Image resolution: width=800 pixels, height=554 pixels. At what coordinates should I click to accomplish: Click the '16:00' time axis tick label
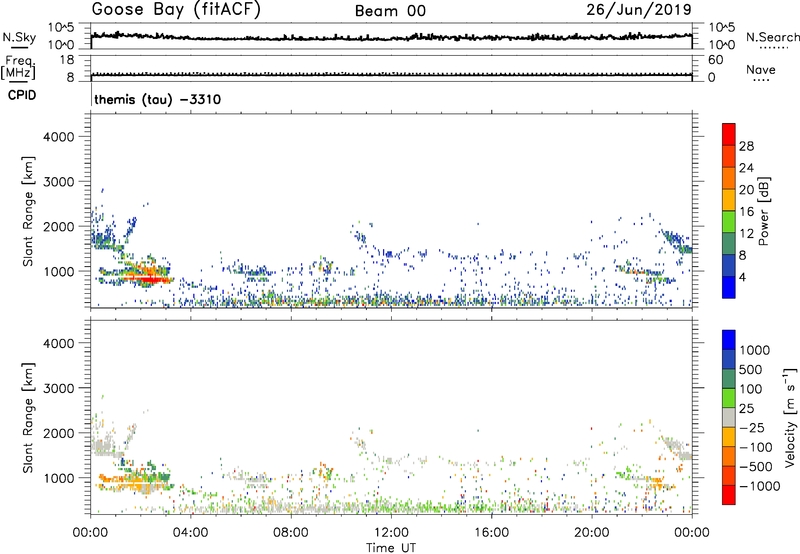pyautogui.click(x=491, y=533)
